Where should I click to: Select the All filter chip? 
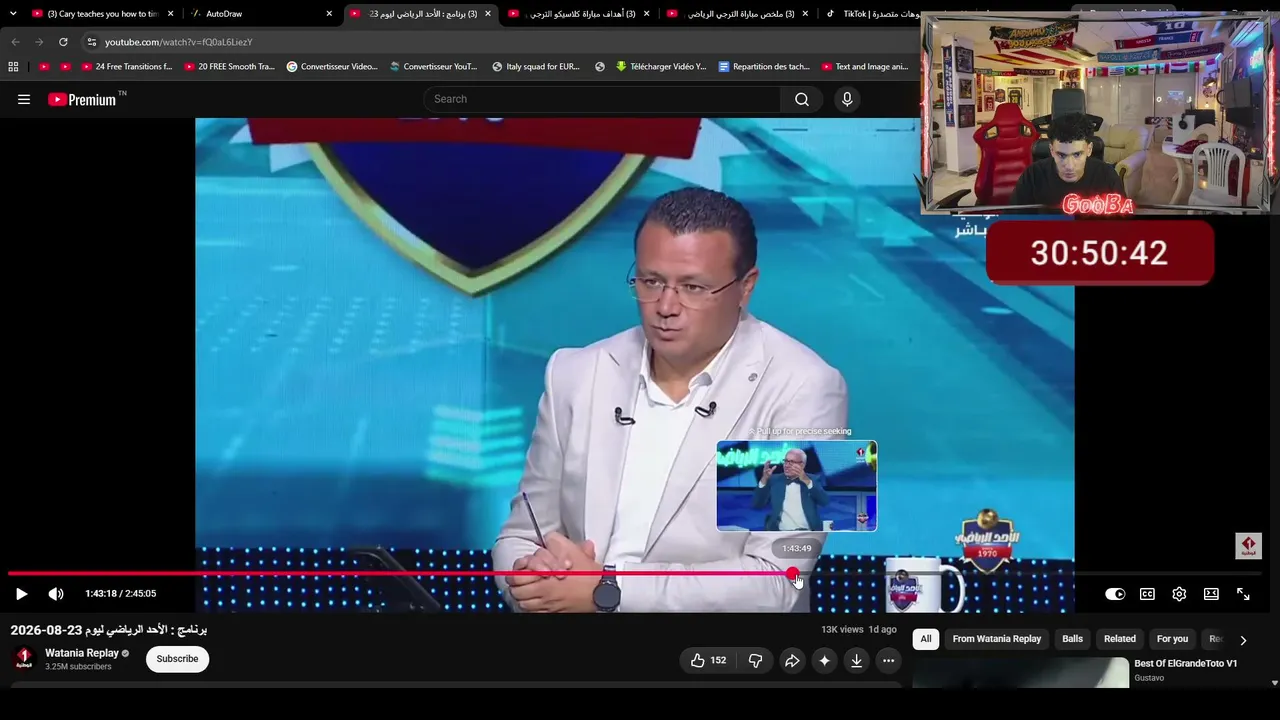(x=926, y=639)
